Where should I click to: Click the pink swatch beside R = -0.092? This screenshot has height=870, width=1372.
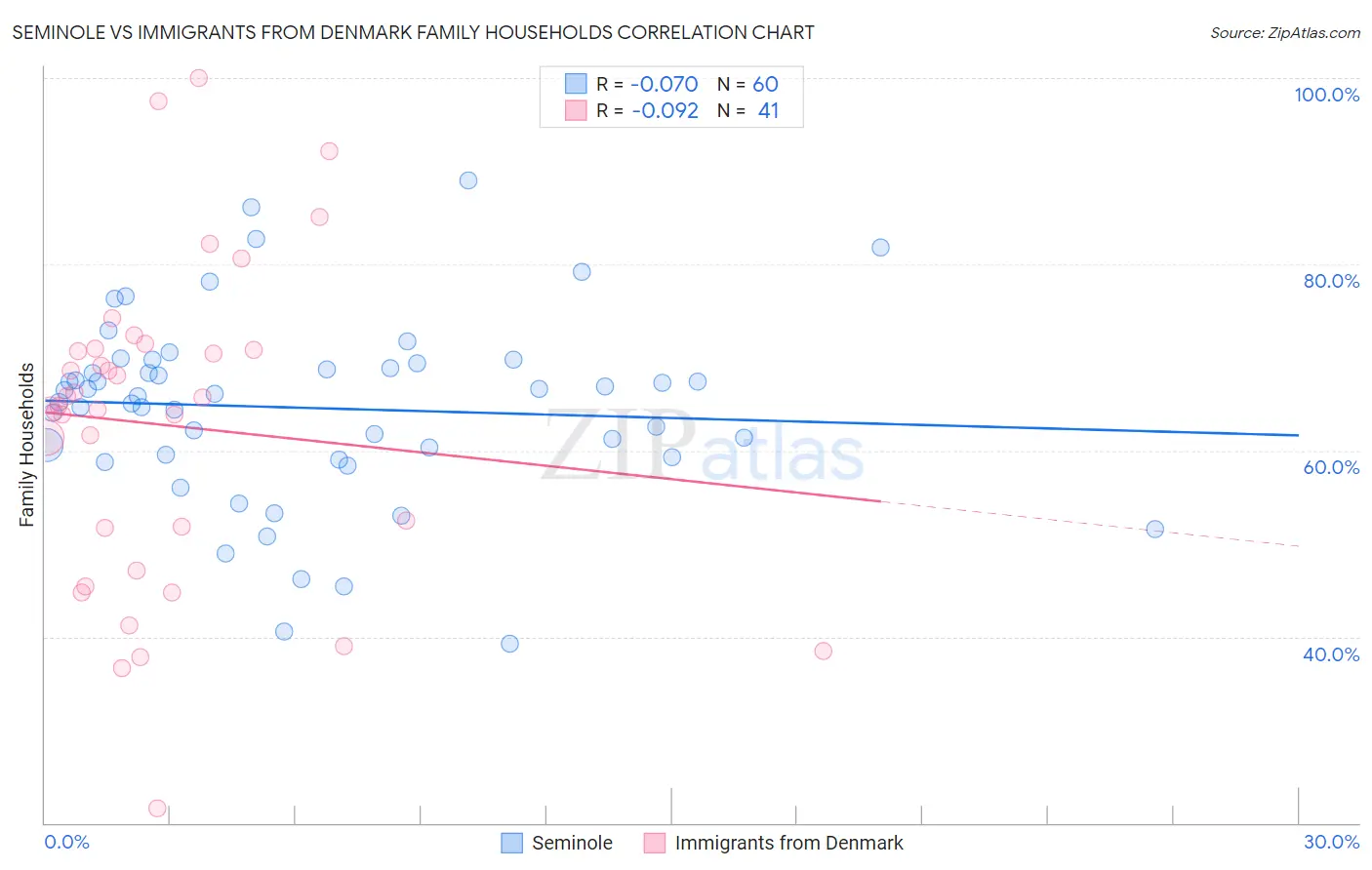tap(576, 110)
